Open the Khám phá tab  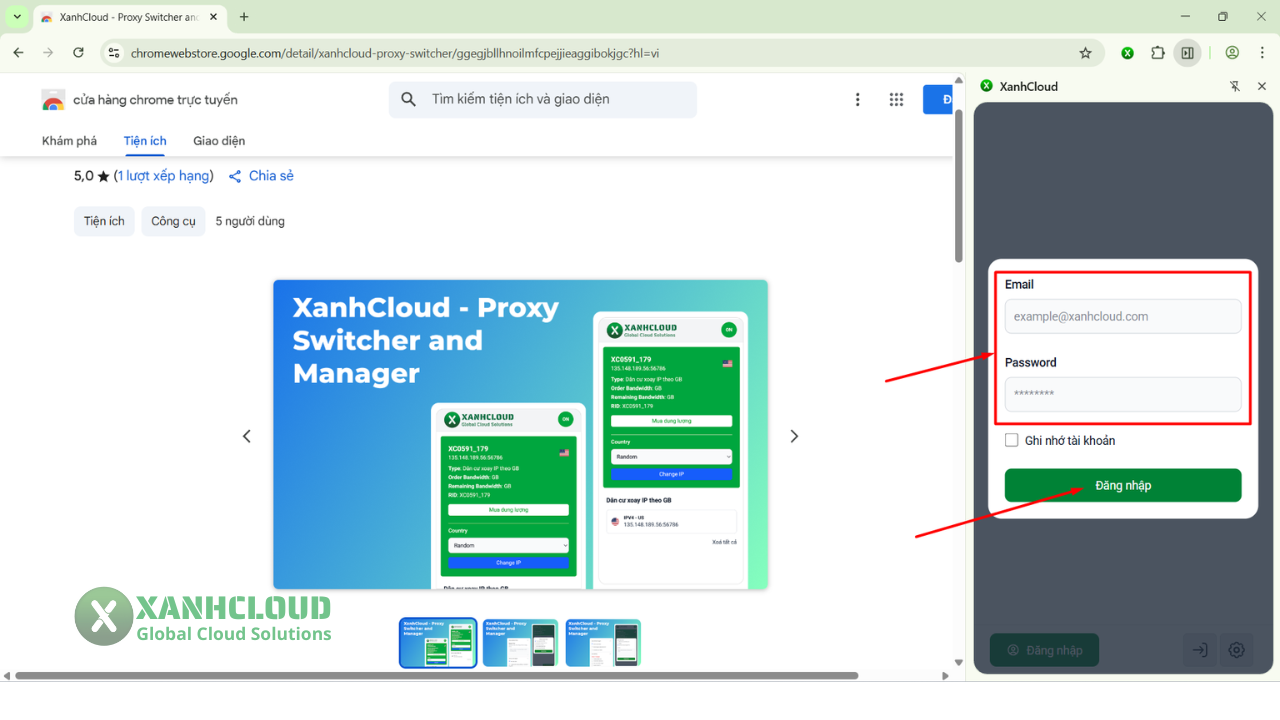pyautogui.click(x=70, y=141)
